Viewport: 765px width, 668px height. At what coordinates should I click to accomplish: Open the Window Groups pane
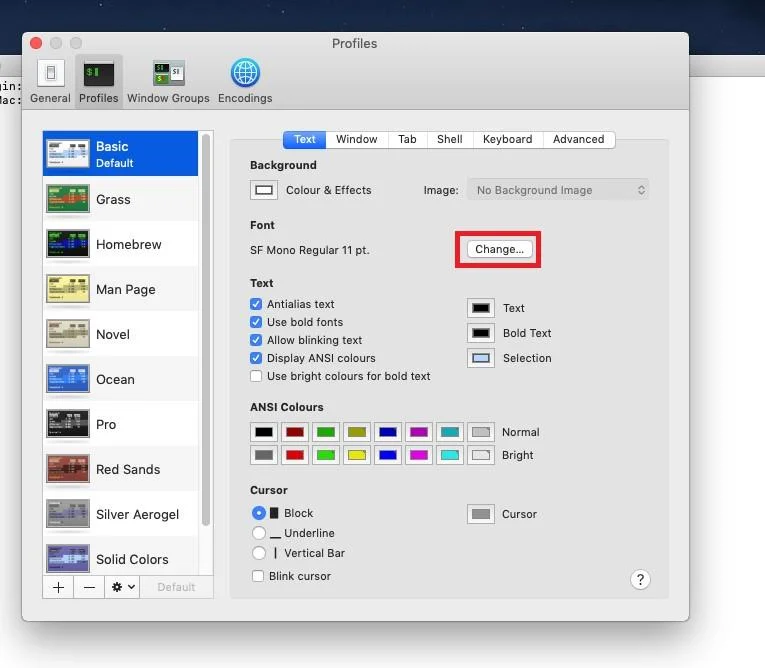click(x=168, y=81)
